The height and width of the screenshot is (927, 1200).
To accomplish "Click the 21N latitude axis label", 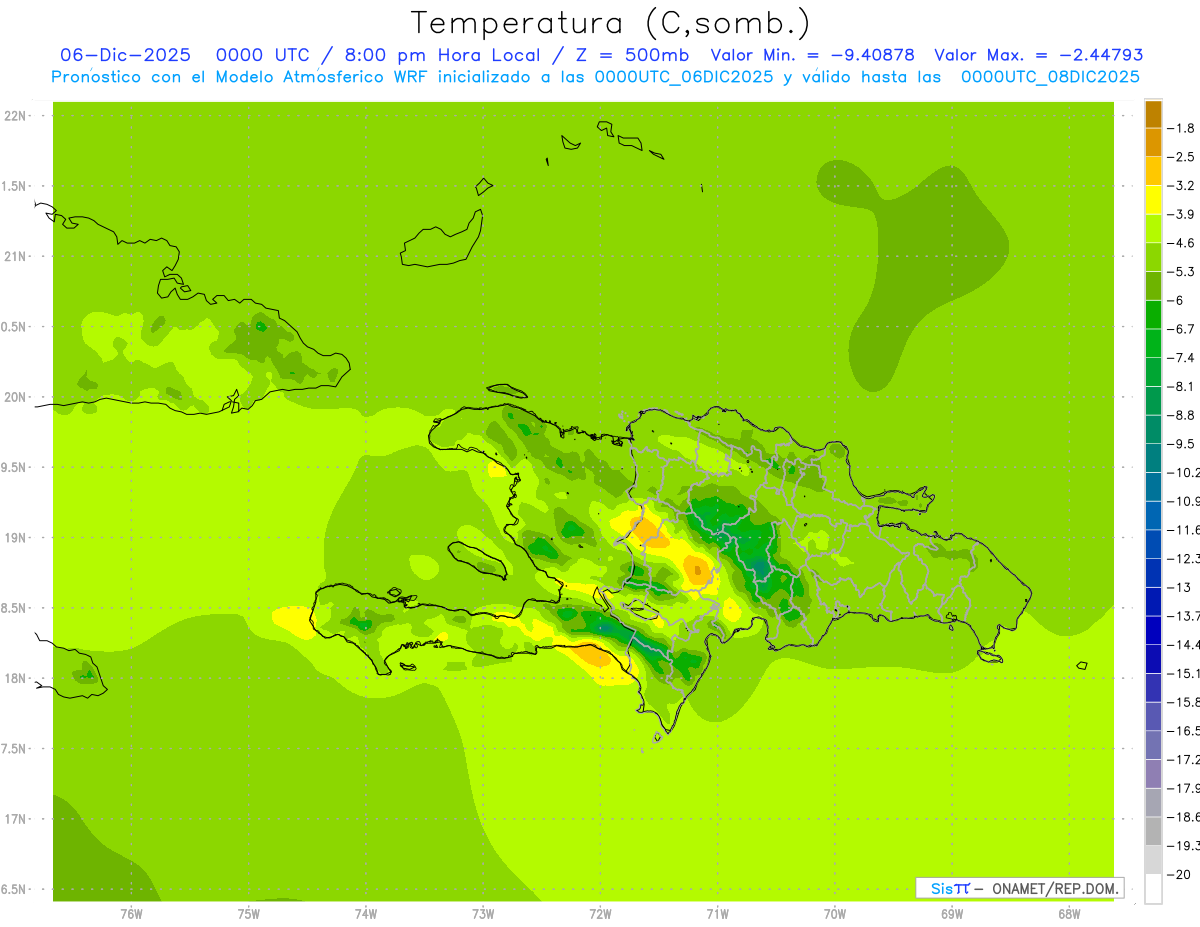I will (x=15, y=257).
